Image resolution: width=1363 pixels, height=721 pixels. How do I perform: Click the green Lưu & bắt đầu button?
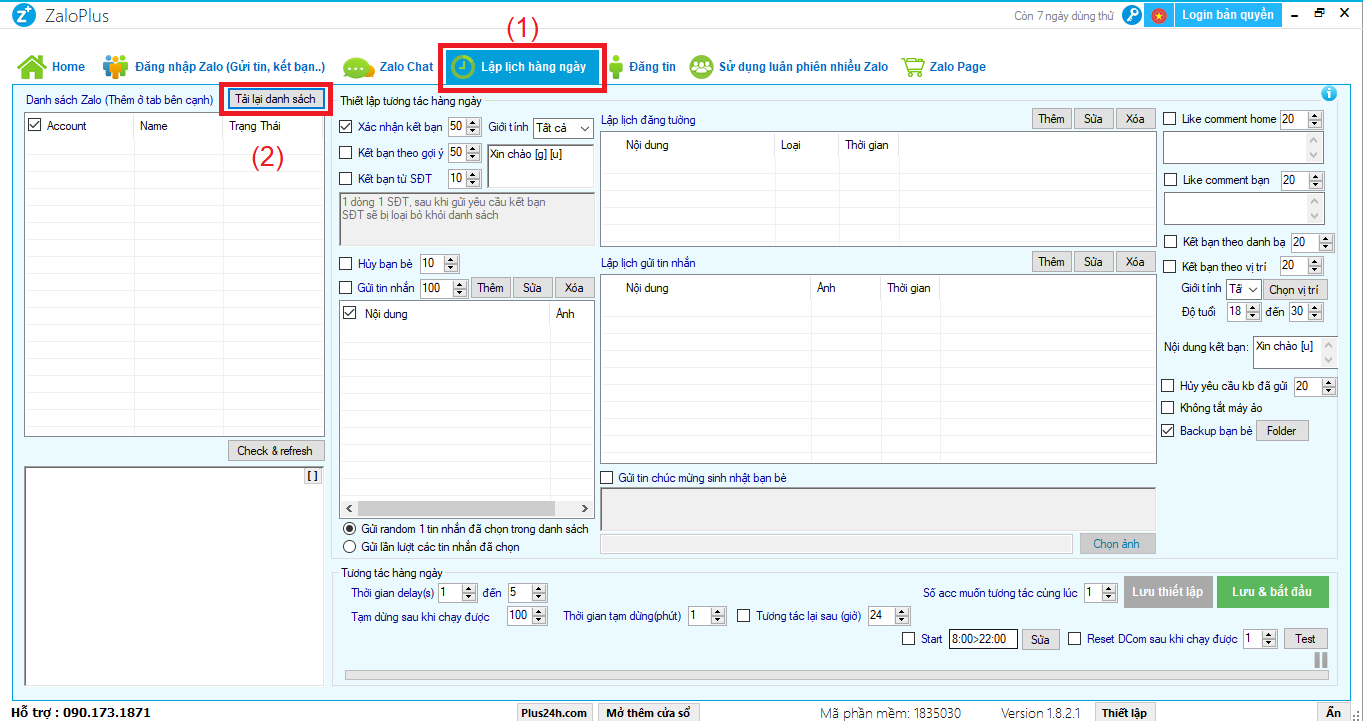pyautogui.click(x=1272, y=591)
